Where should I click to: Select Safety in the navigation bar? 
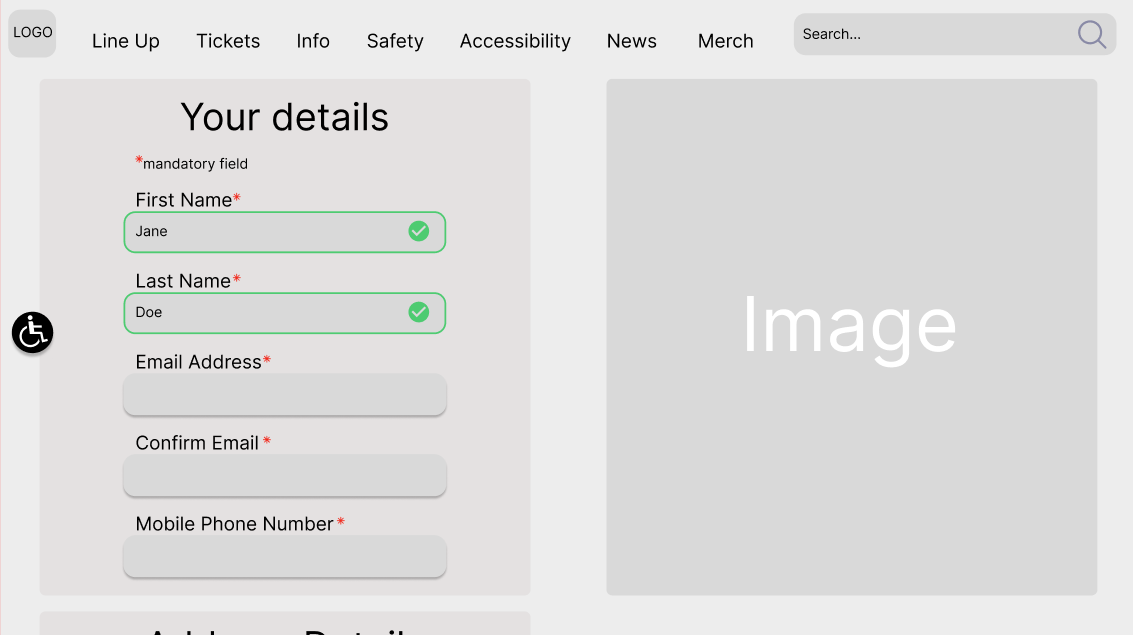(x=395, y=41)
